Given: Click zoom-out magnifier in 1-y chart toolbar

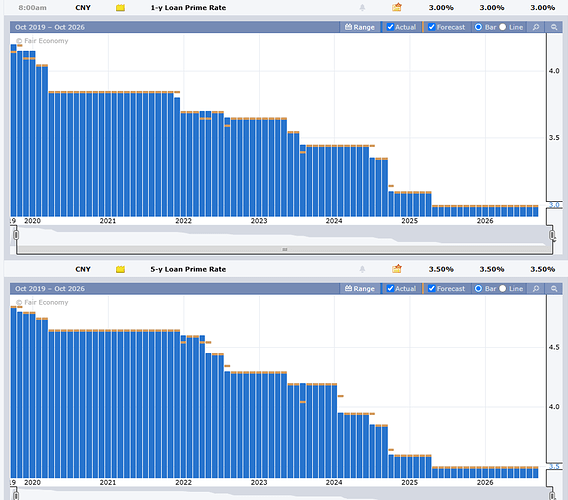Looking at the screenshot, I should pos(554,27).
